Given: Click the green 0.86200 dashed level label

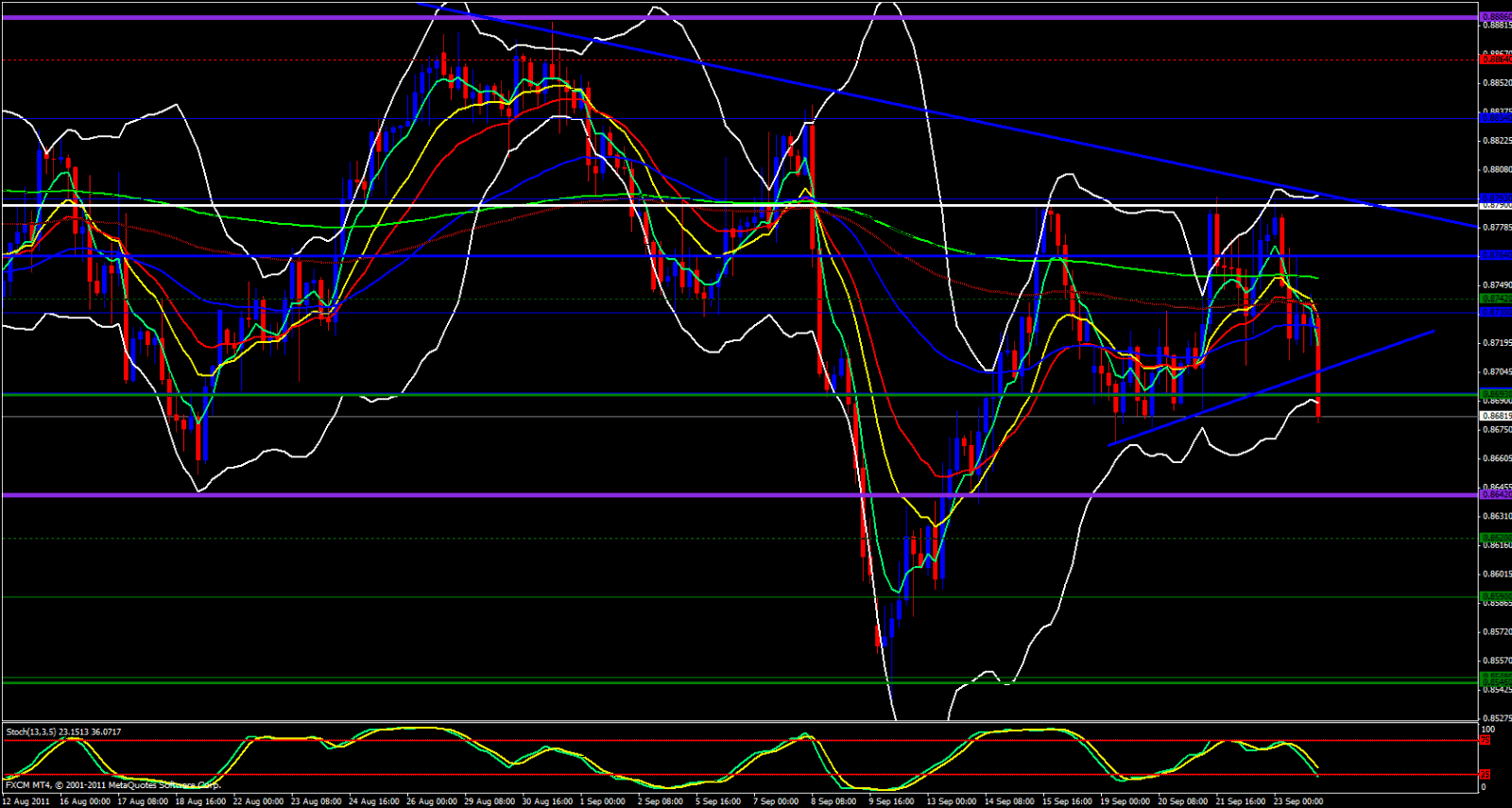Looking at the screenshot, I should [x=1495, y=538].
